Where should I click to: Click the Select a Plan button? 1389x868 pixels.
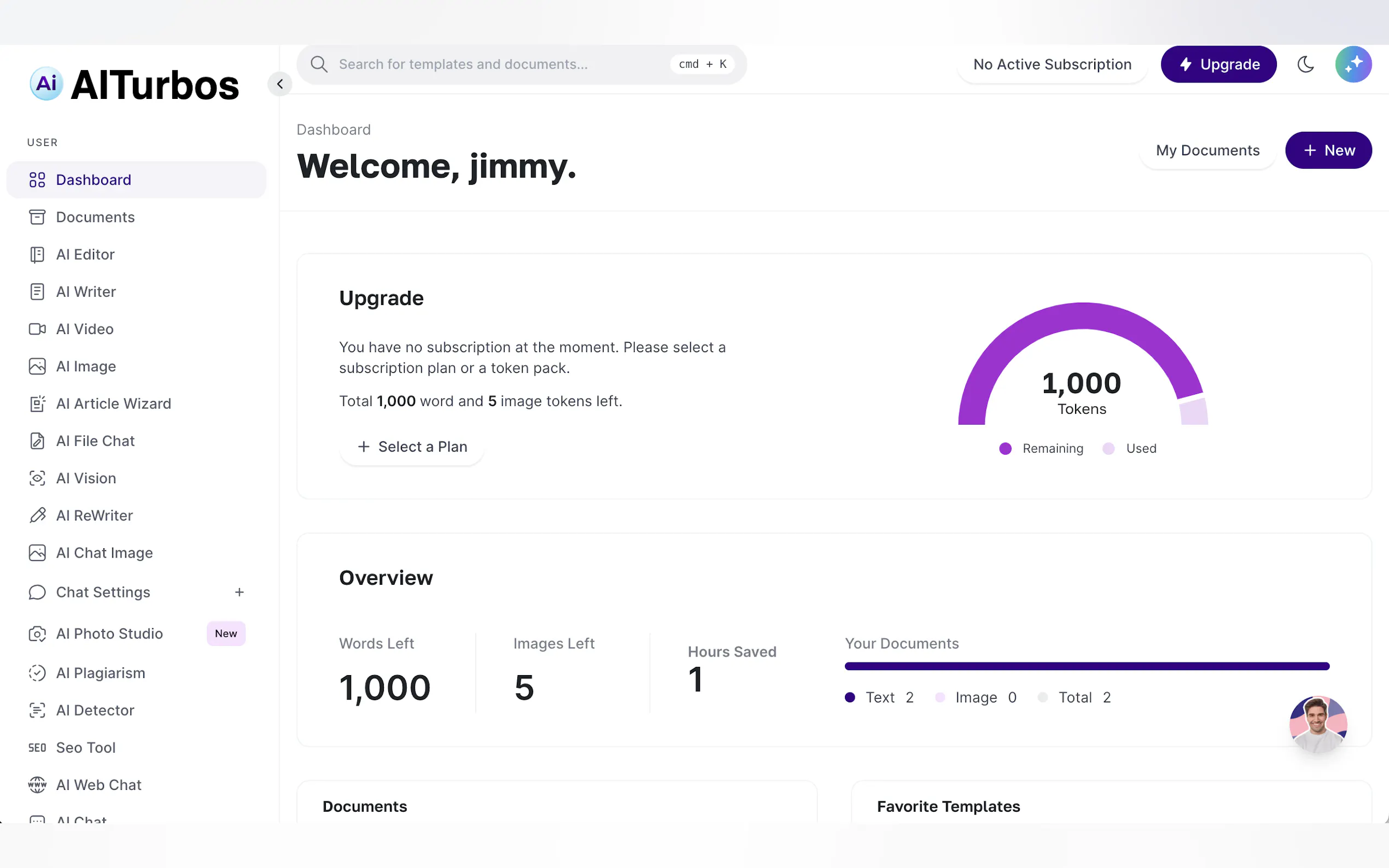[x=412, y=447]
